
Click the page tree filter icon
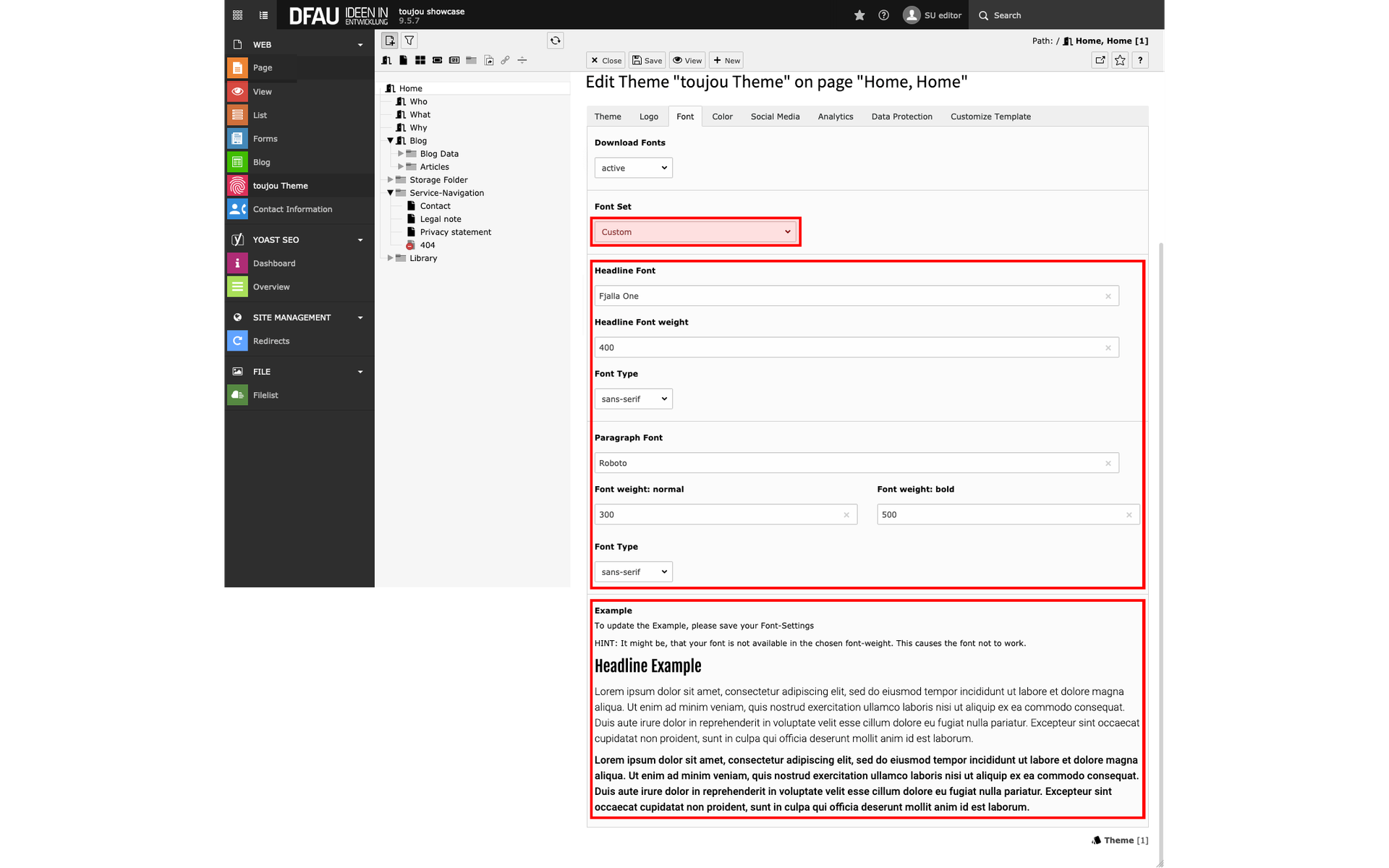coord(409,41)
